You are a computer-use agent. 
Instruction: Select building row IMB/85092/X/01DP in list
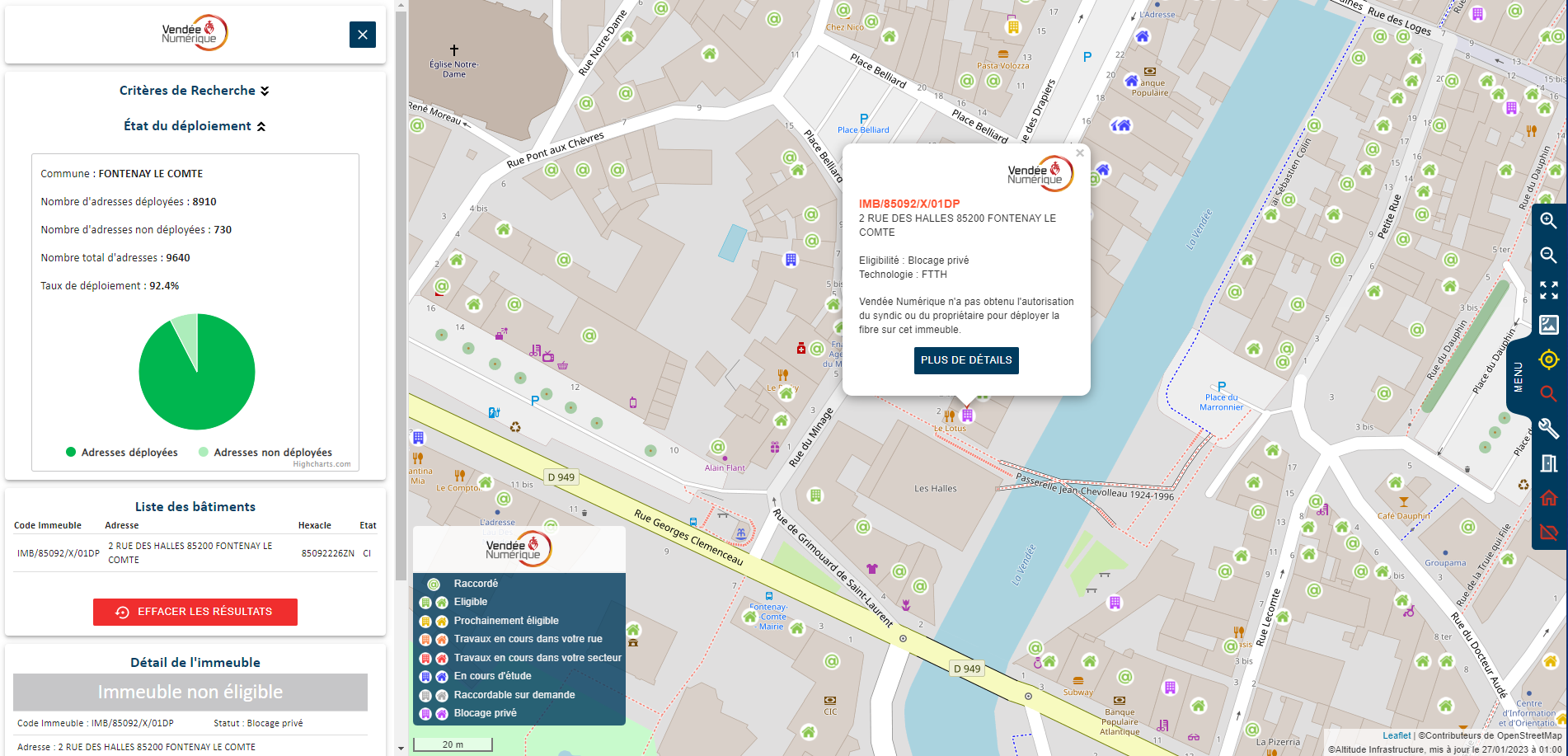point(195,553)
